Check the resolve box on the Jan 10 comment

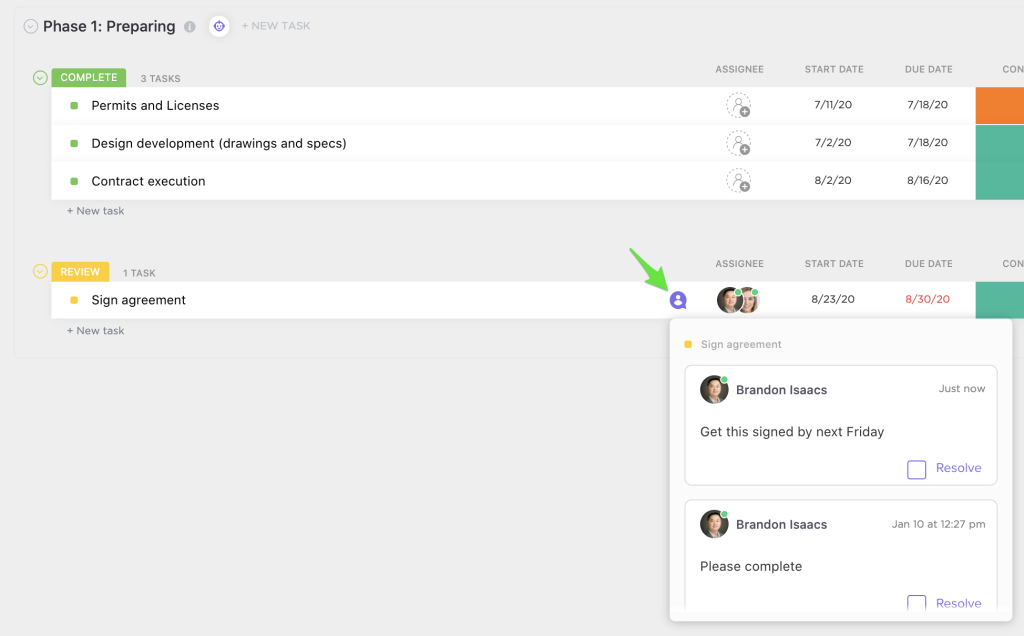pos(916,603)
